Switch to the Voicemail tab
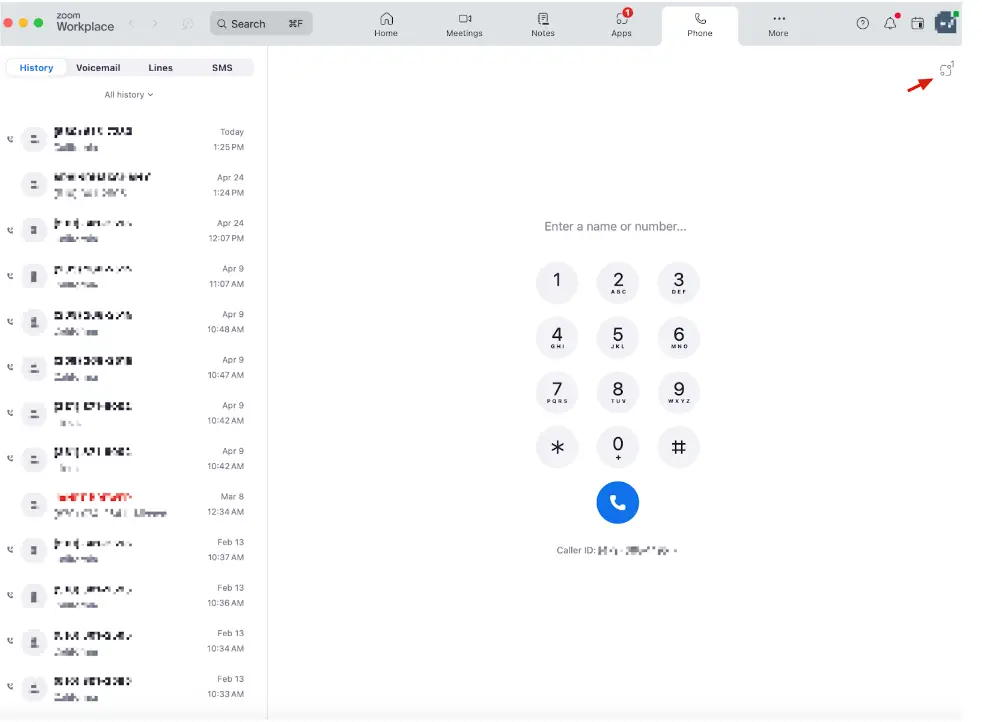Screen dimensions: 982x722 pyautogui.click(x=97, y=67)
